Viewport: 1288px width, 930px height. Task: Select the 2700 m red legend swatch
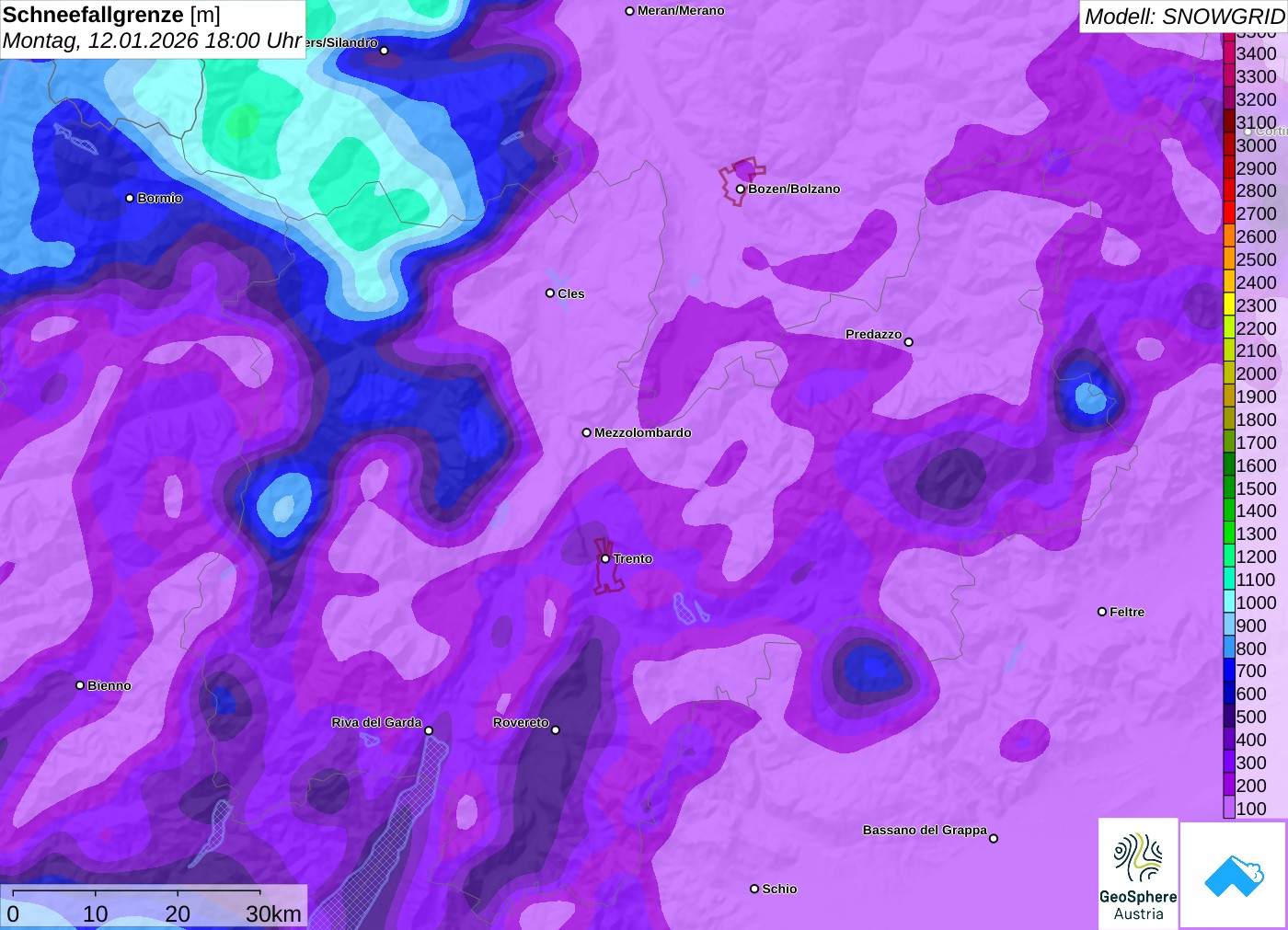tap(1228, 212)
